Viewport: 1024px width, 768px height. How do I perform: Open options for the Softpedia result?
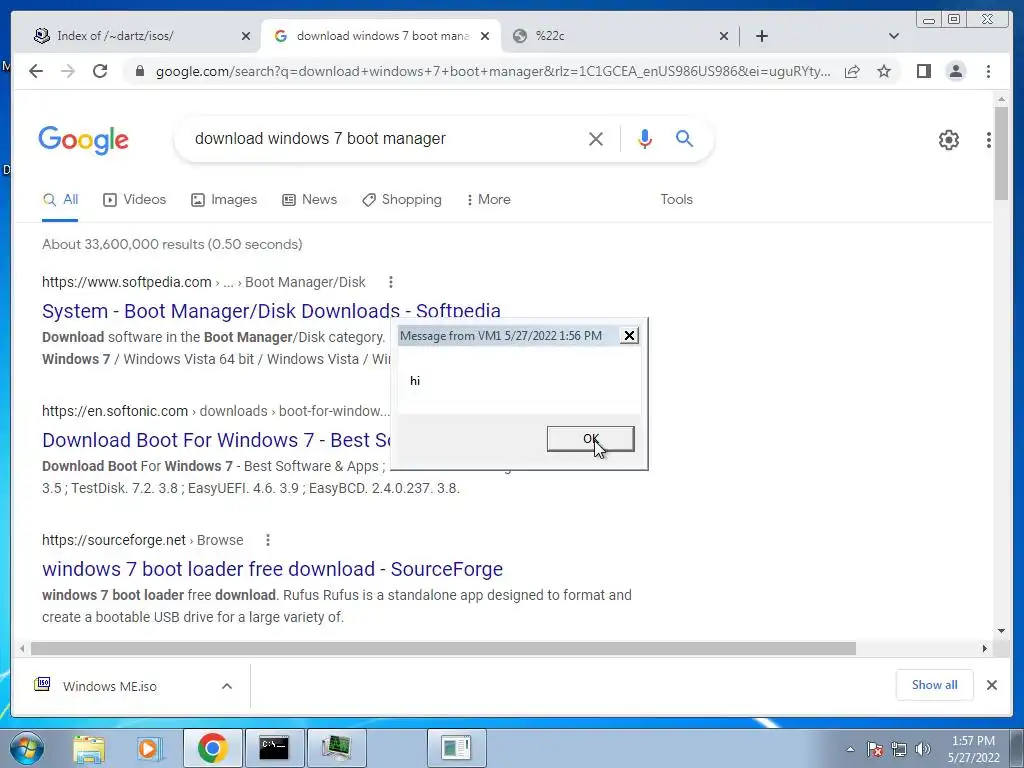tap(391, 282)
